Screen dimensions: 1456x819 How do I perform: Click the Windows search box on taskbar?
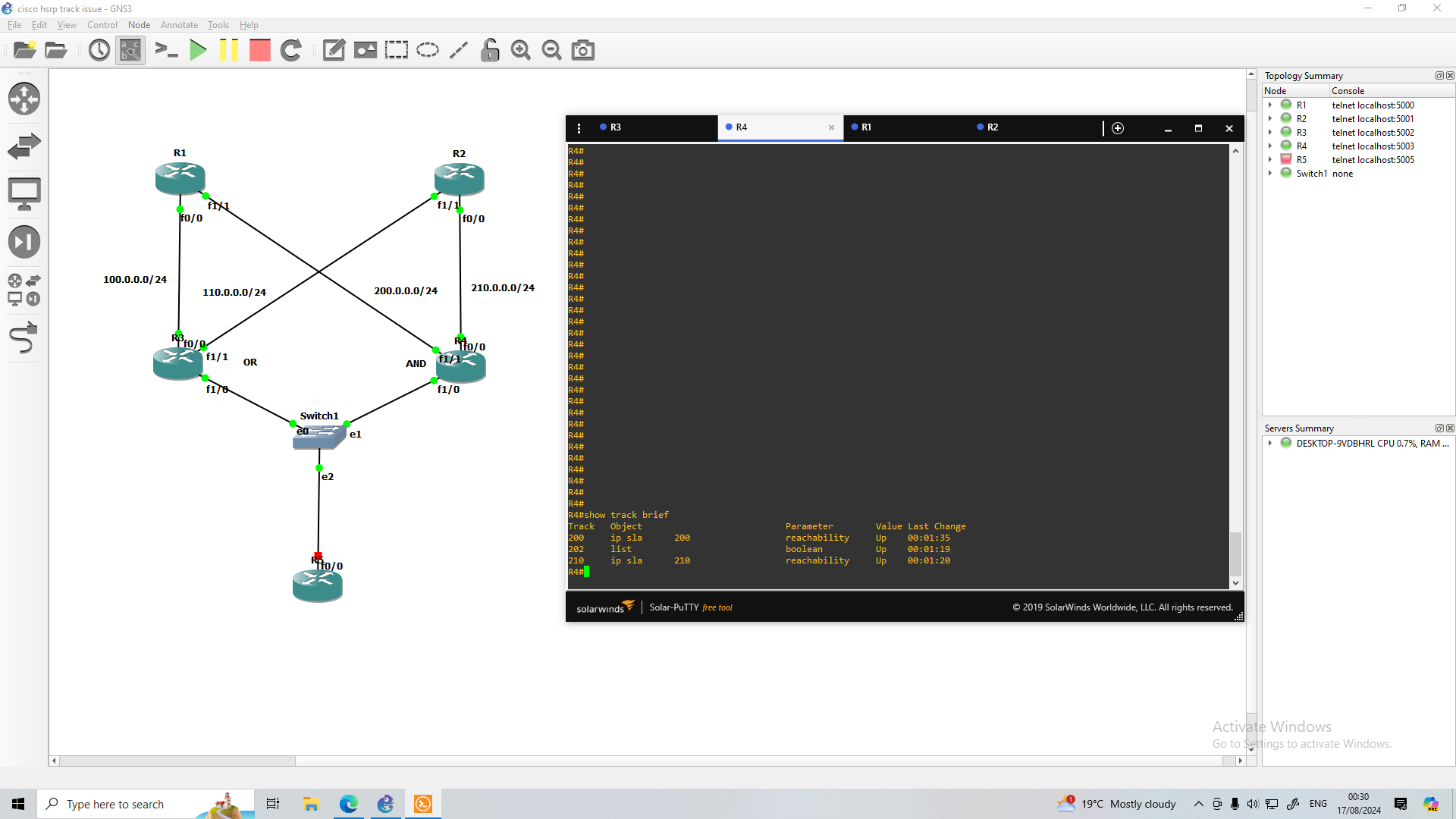121,804
